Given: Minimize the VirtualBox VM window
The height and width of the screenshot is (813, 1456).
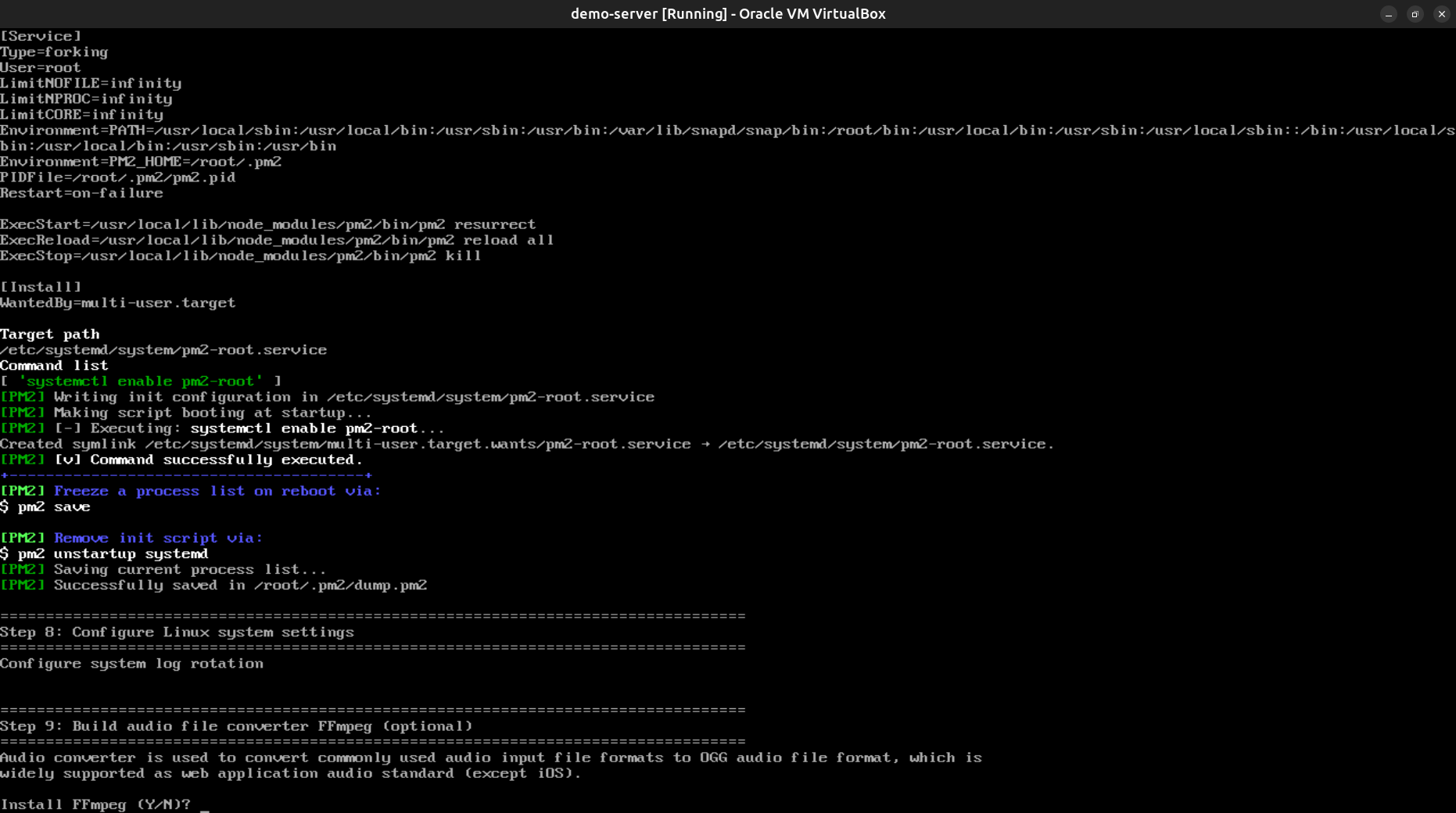Looking at the screenshot, I should pyautogui.click(x=1389, y=14).
